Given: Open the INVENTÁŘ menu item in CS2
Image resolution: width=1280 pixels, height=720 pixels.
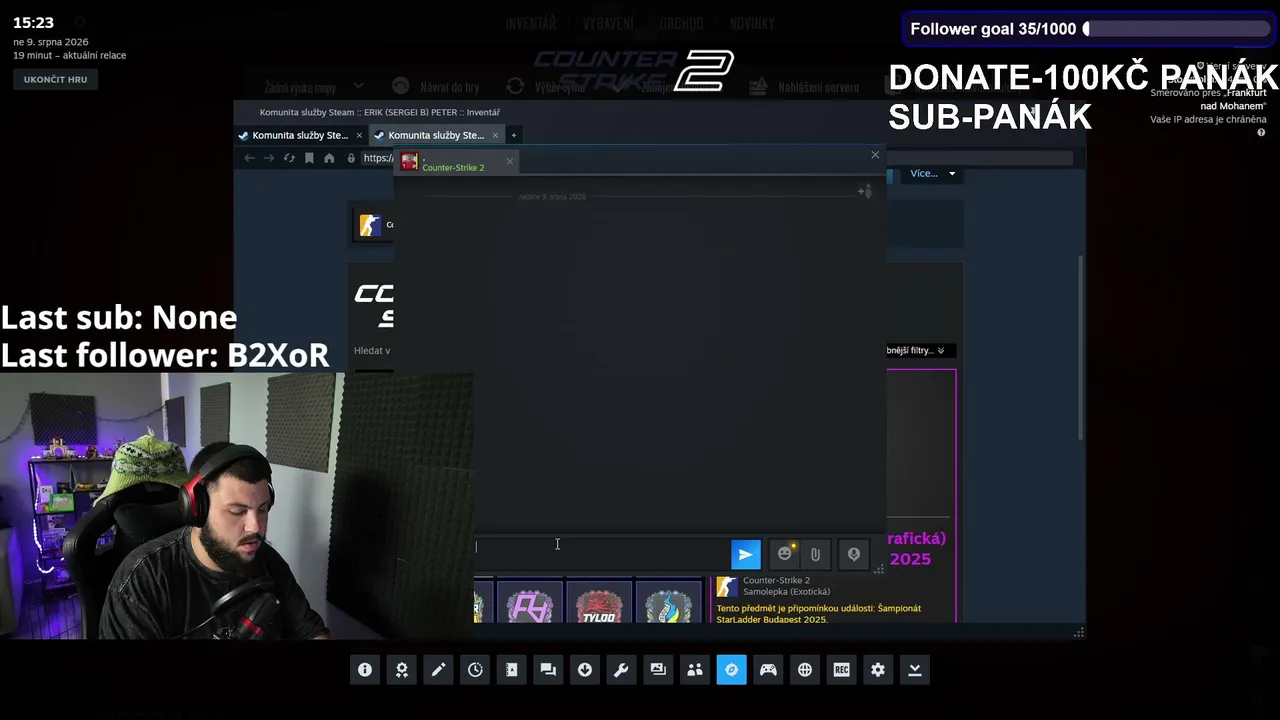Looking at the screenshot, I should [x=530, y=24].
